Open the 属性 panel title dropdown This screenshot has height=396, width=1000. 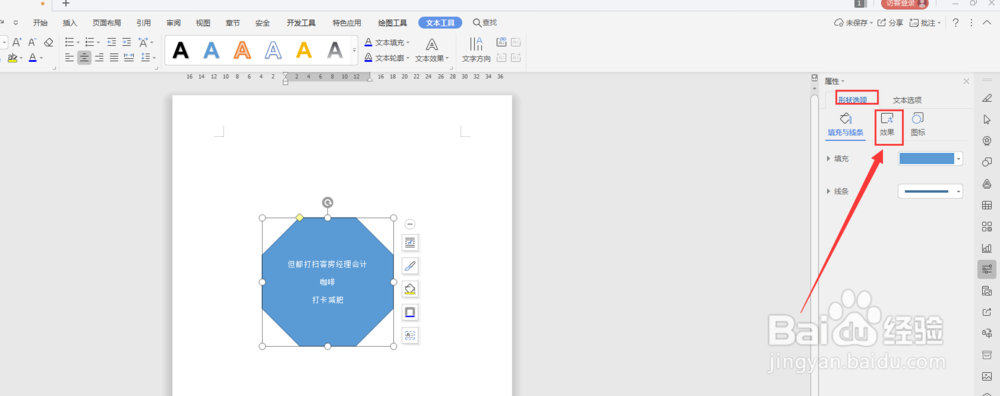point(834,82)
